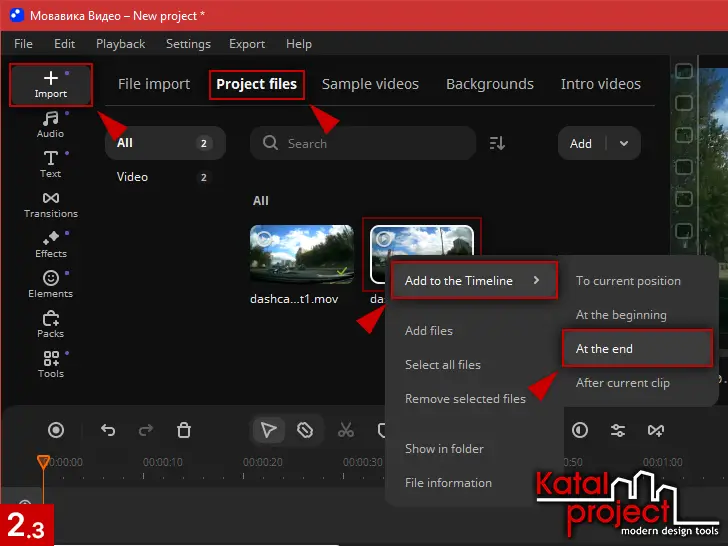The image size is (728, 546).
Task: Expand Add to the Timeline submenu
Action: point(472,281)
